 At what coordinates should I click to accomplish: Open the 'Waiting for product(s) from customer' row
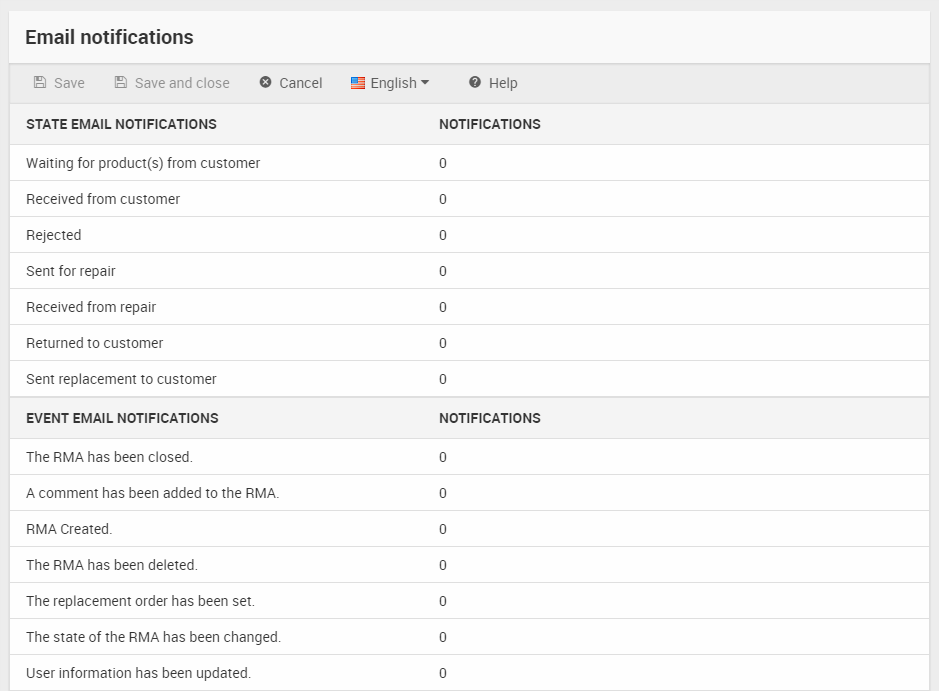point(143,163)
